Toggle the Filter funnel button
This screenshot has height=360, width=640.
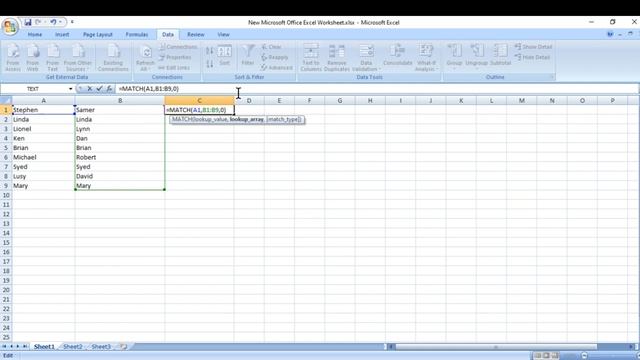tap(248, 55)
